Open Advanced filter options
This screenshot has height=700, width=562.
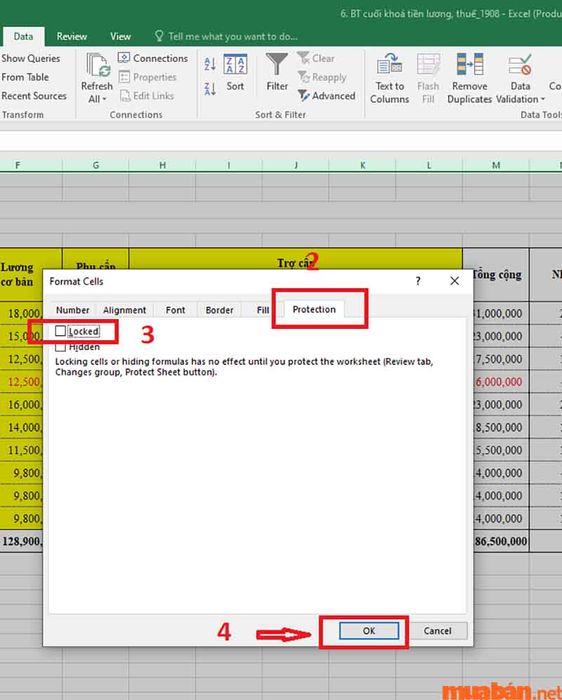[327, 96]
